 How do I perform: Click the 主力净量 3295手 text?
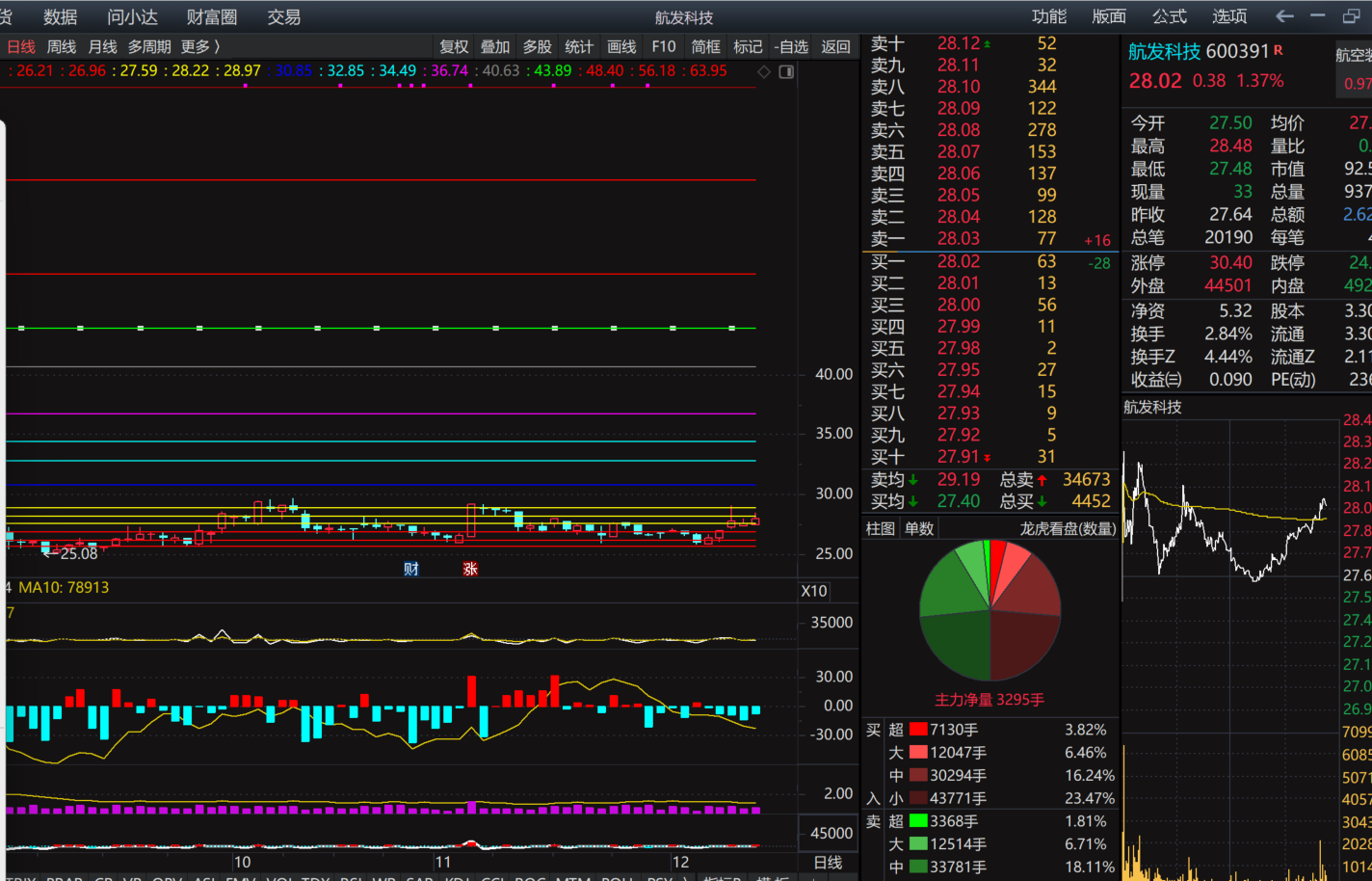(x=989, y=700)
